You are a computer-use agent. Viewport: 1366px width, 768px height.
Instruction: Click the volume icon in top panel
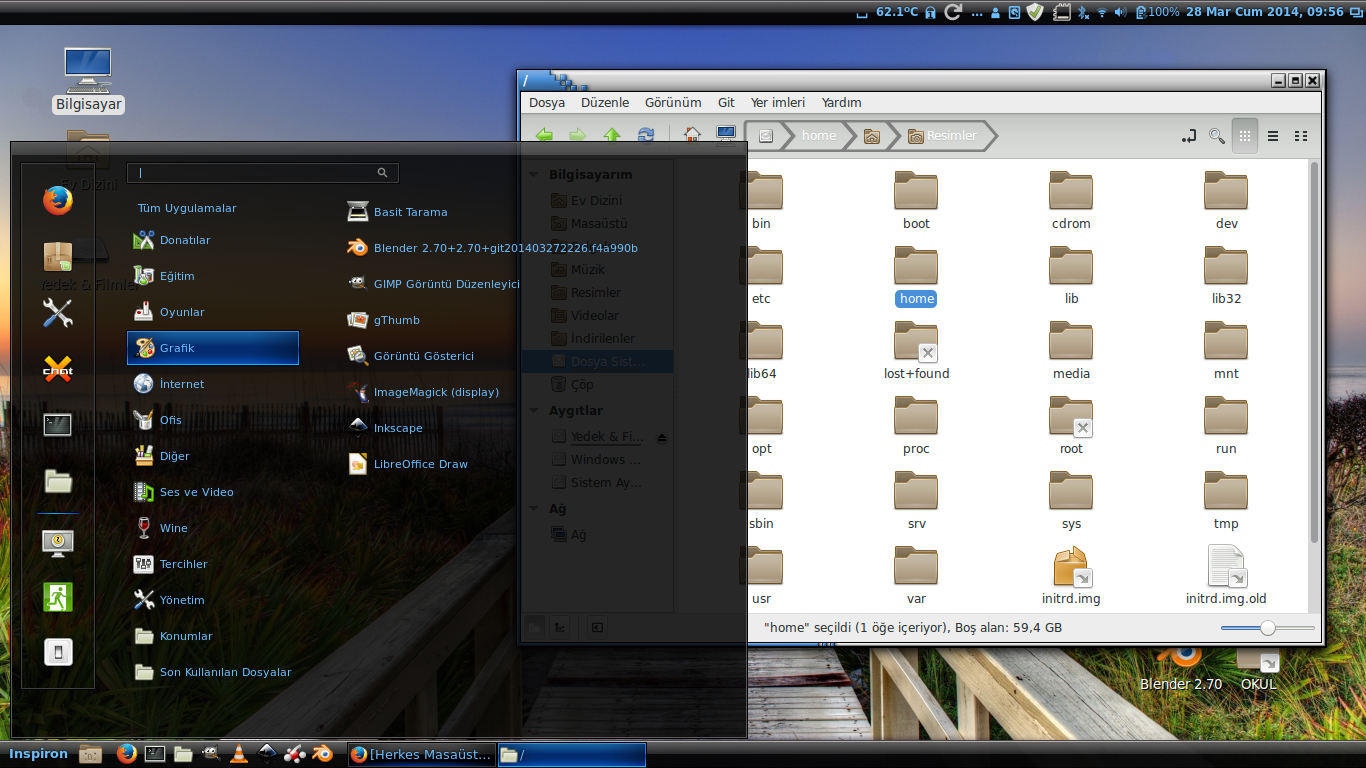1121,12
